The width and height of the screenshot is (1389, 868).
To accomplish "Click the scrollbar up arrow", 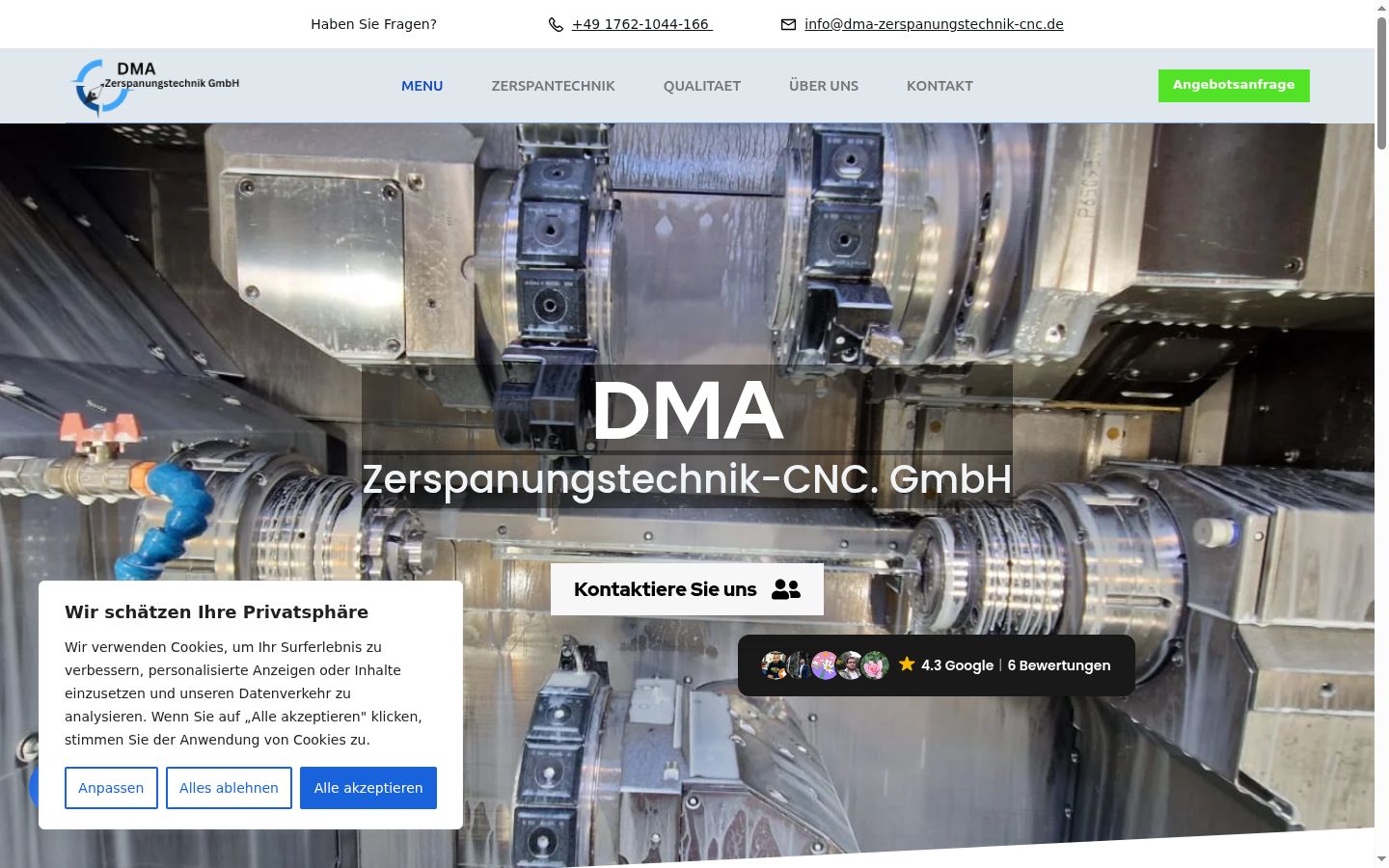I will pyautogui.click(x=1381, y=7).
